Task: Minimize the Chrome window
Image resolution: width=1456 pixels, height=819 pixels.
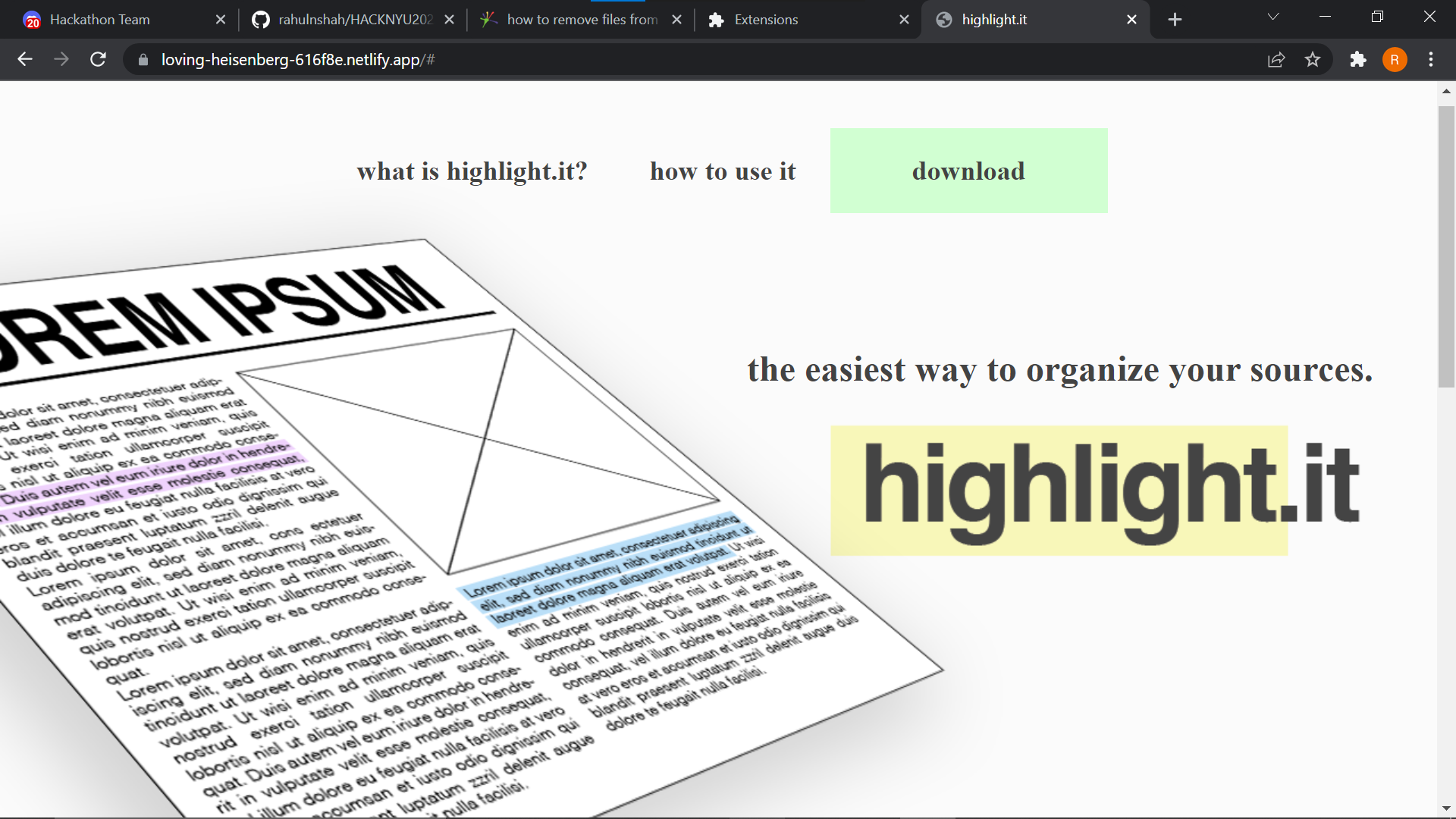Action: coord(1325,17)
